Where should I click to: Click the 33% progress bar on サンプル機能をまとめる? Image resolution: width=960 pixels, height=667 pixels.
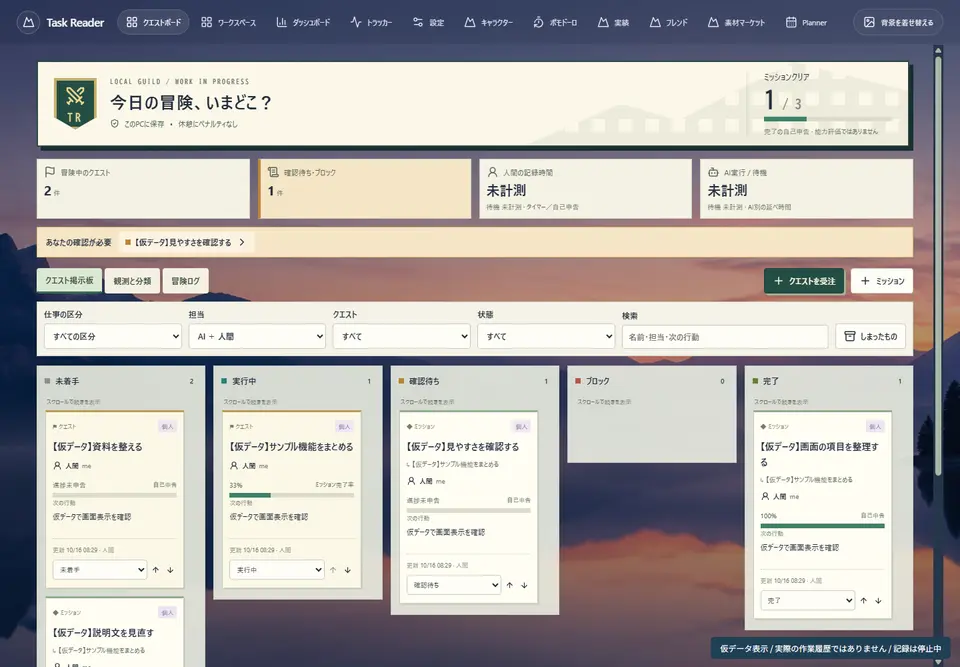pyautogui.click(x=291, y=495)
